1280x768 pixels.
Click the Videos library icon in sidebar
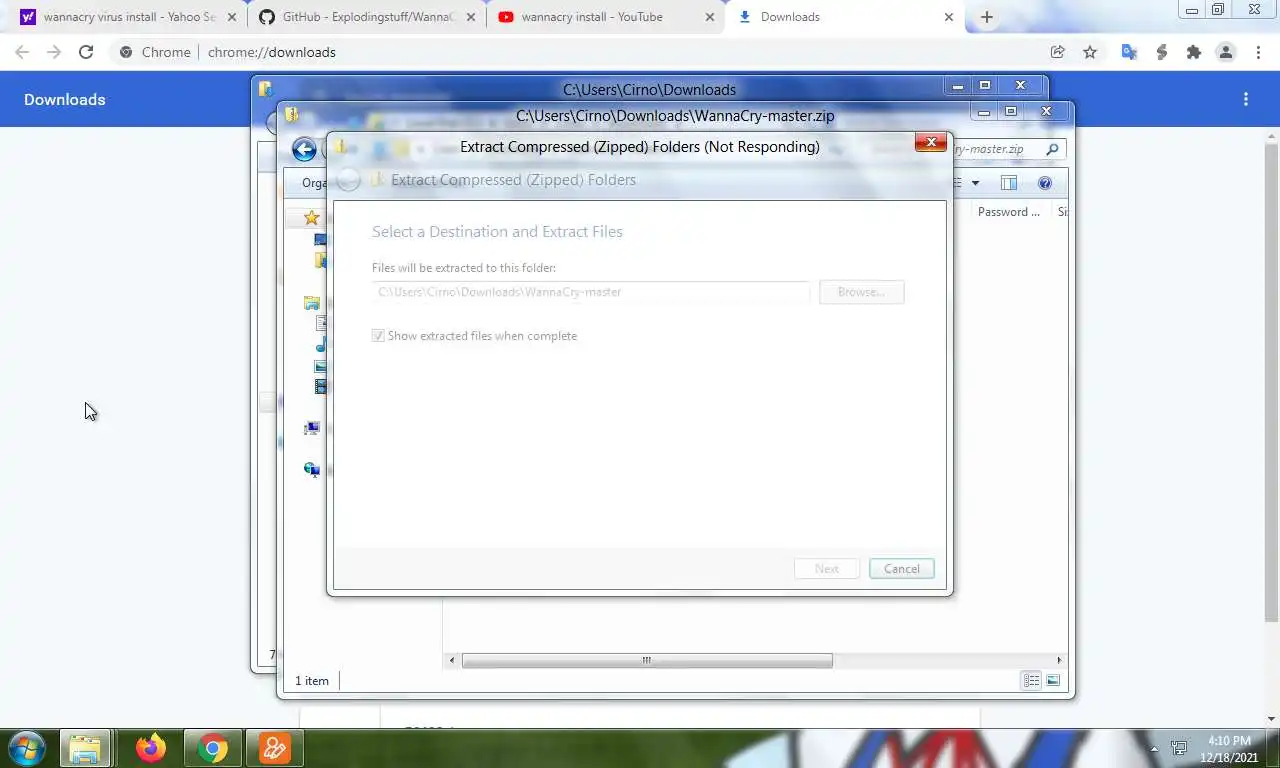click(321, 387)
